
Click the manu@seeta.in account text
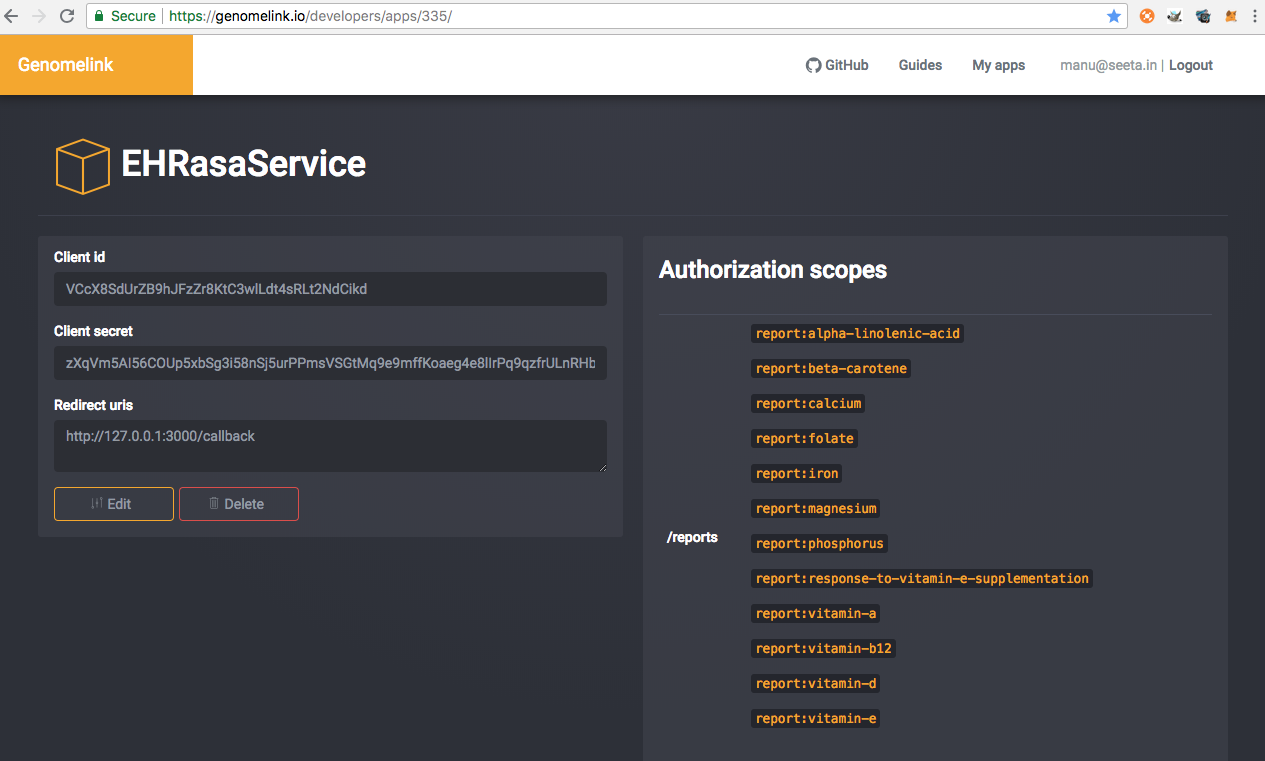pyautogui.click(x=1108, y=65)
